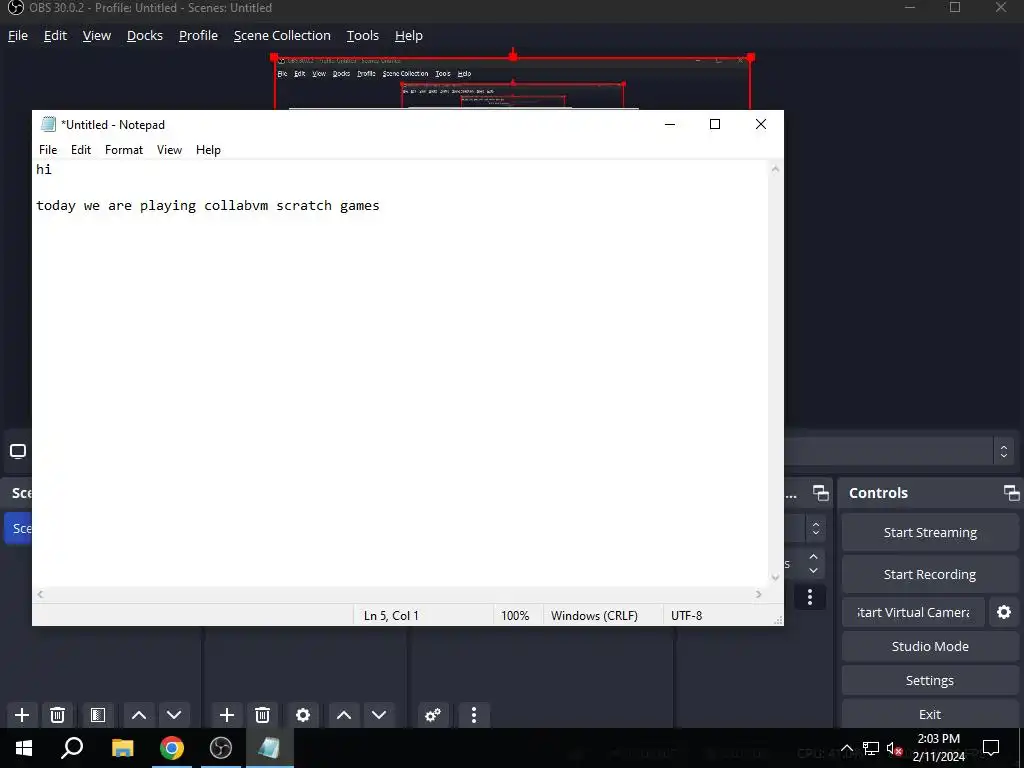Click Start Recording button
Image resolution: width=1024 pixels, height=768 pixels.
pos(930,575)
